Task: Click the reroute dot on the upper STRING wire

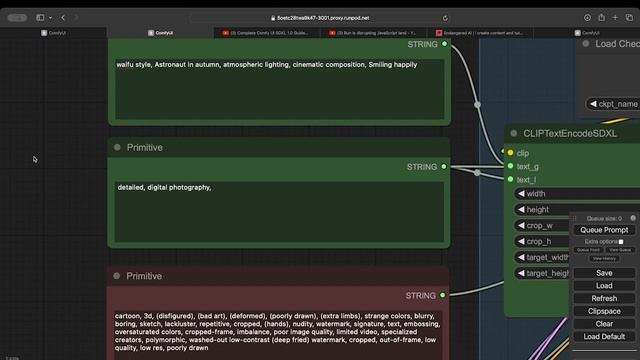Action: point(477,104)
